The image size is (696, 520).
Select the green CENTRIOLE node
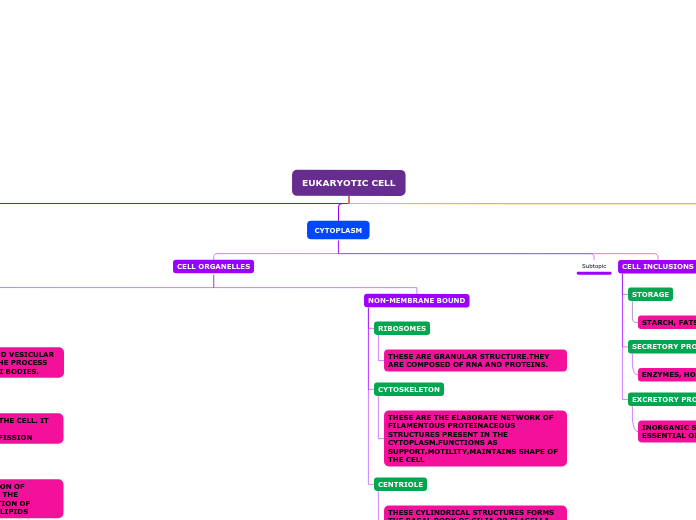[x=400, y=484]
